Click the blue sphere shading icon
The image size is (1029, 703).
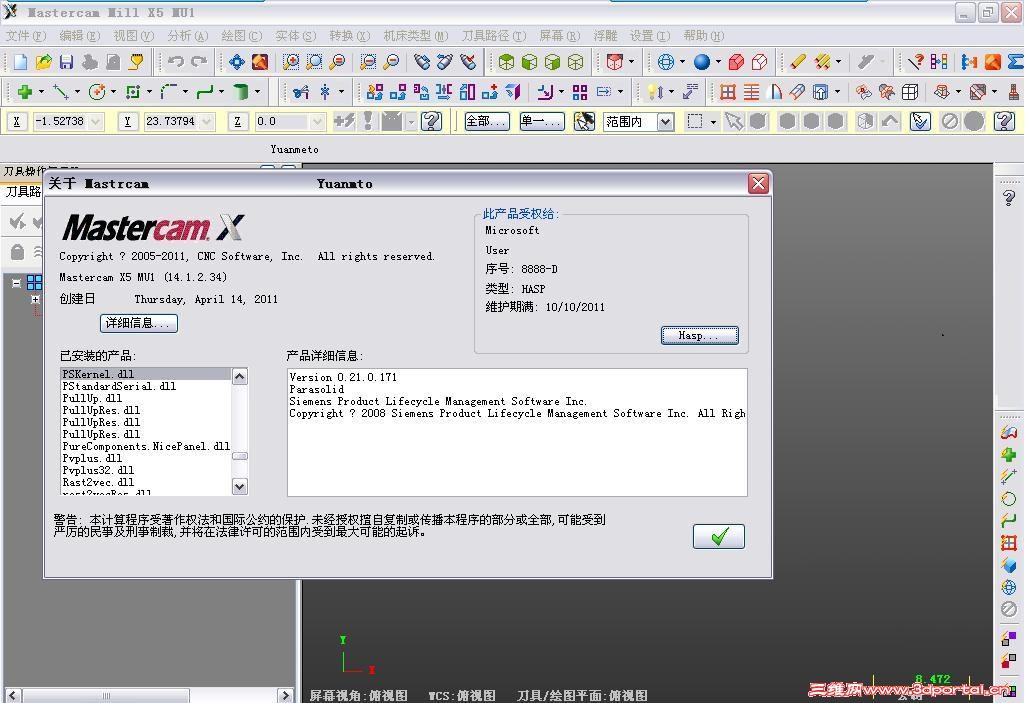click(x=702, y=62)
